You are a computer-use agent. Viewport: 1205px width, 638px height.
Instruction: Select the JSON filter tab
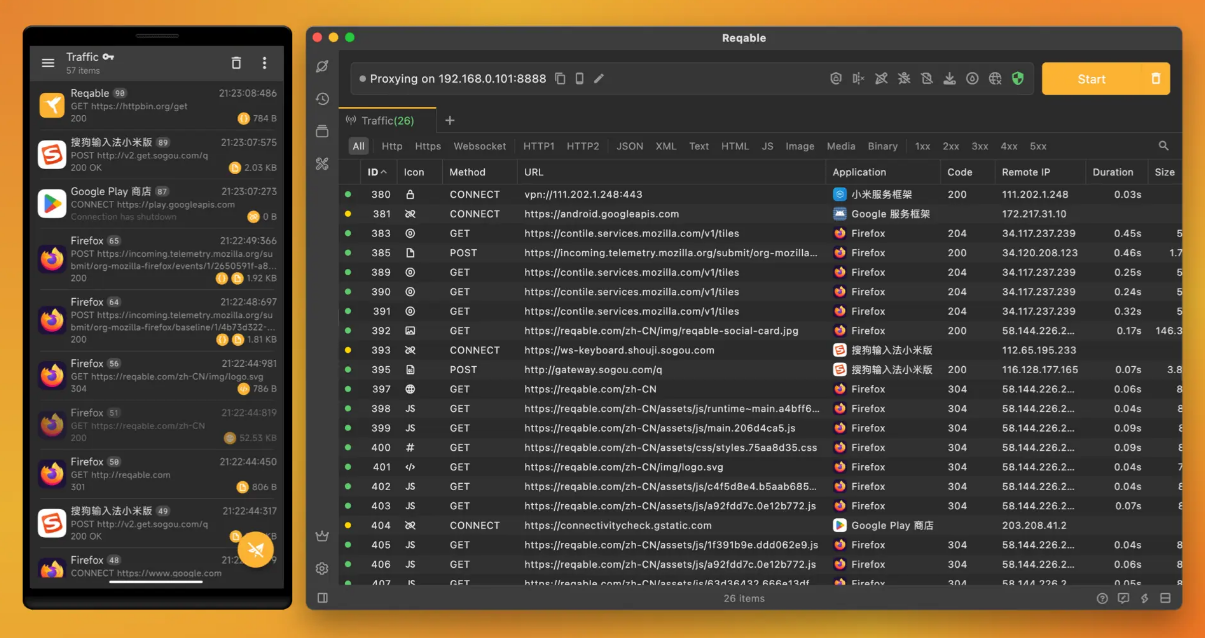tap(629, 146)
